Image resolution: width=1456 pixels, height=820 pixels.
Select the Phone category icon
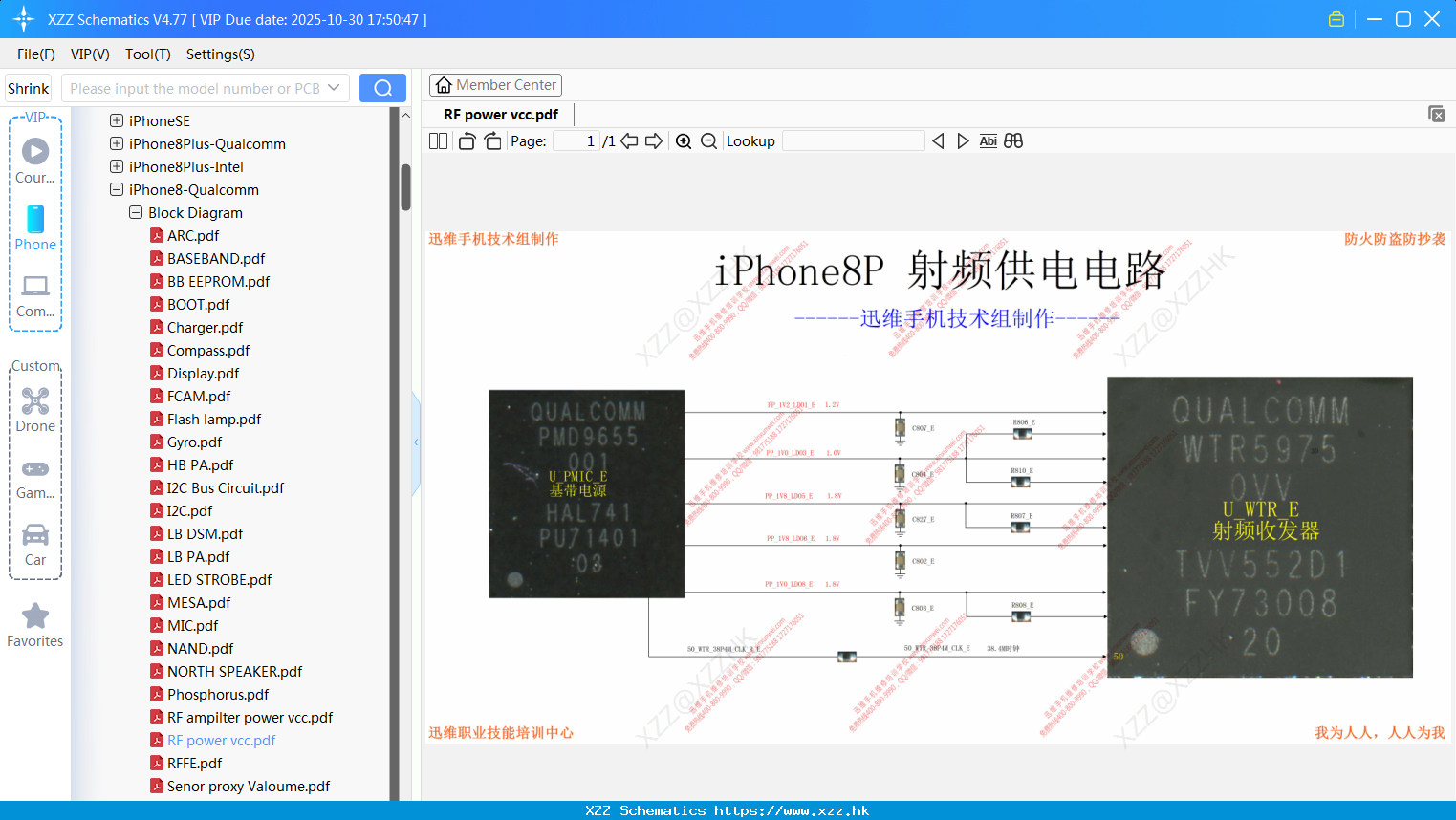pyautogui.click(x=35, y=228)
